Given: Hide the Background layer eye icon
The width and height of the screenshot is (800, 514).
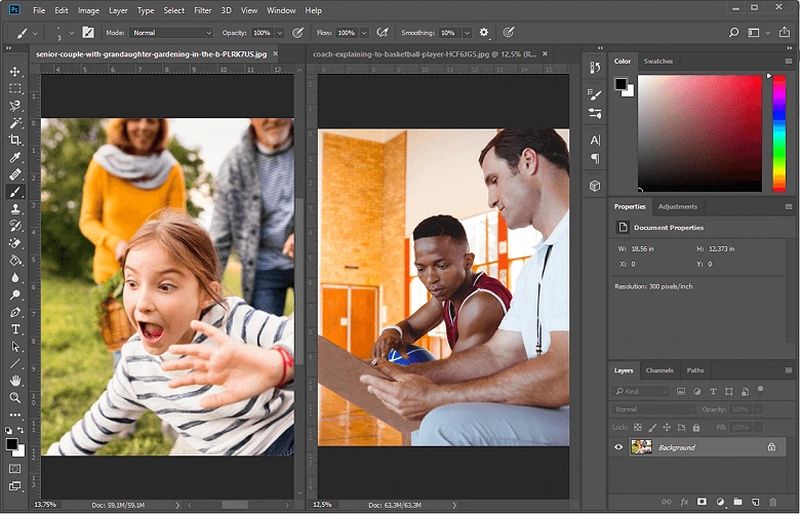Looking at the screenshot, I should pyautogui.click(x=619, y=447).
